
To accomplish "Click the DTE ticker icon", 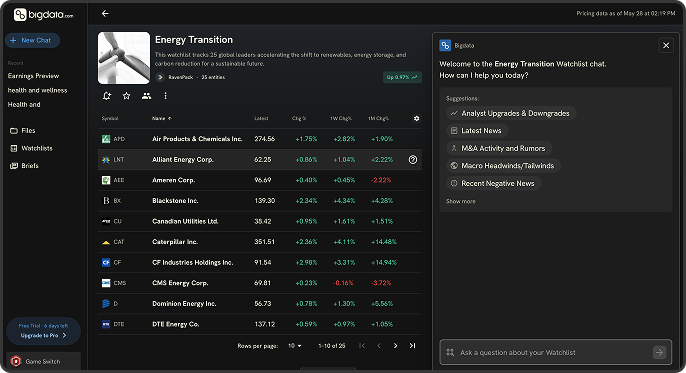I will tap(106, 324).
